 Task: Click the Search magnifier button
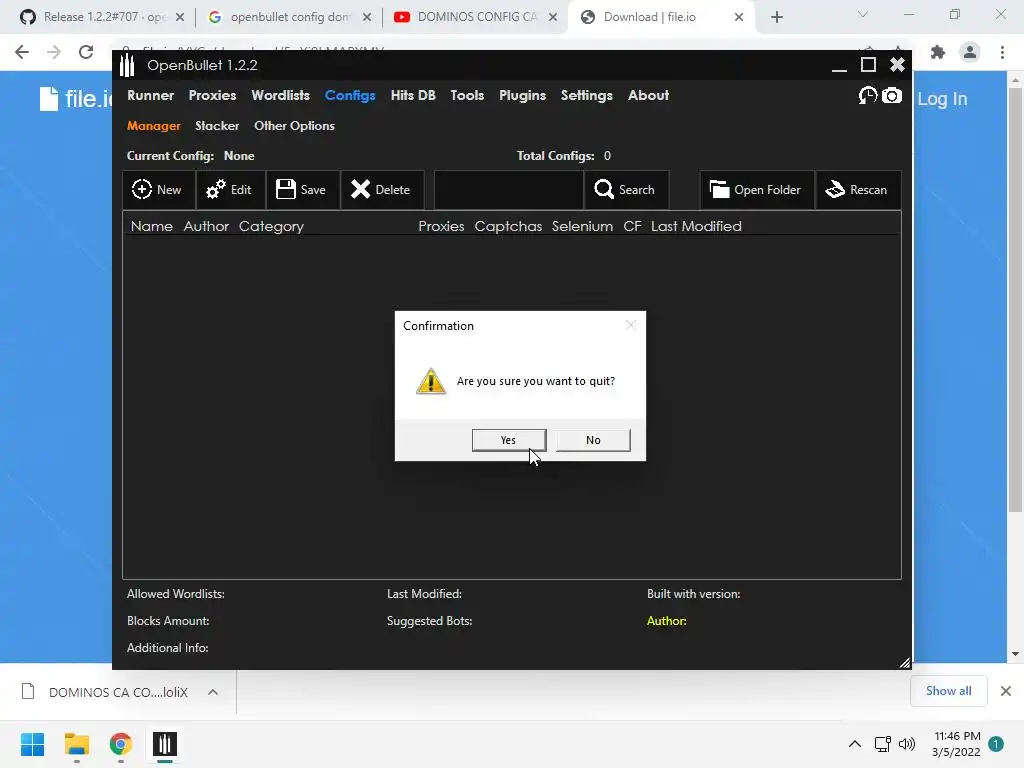pyautogui.click(x=626, y=190)
